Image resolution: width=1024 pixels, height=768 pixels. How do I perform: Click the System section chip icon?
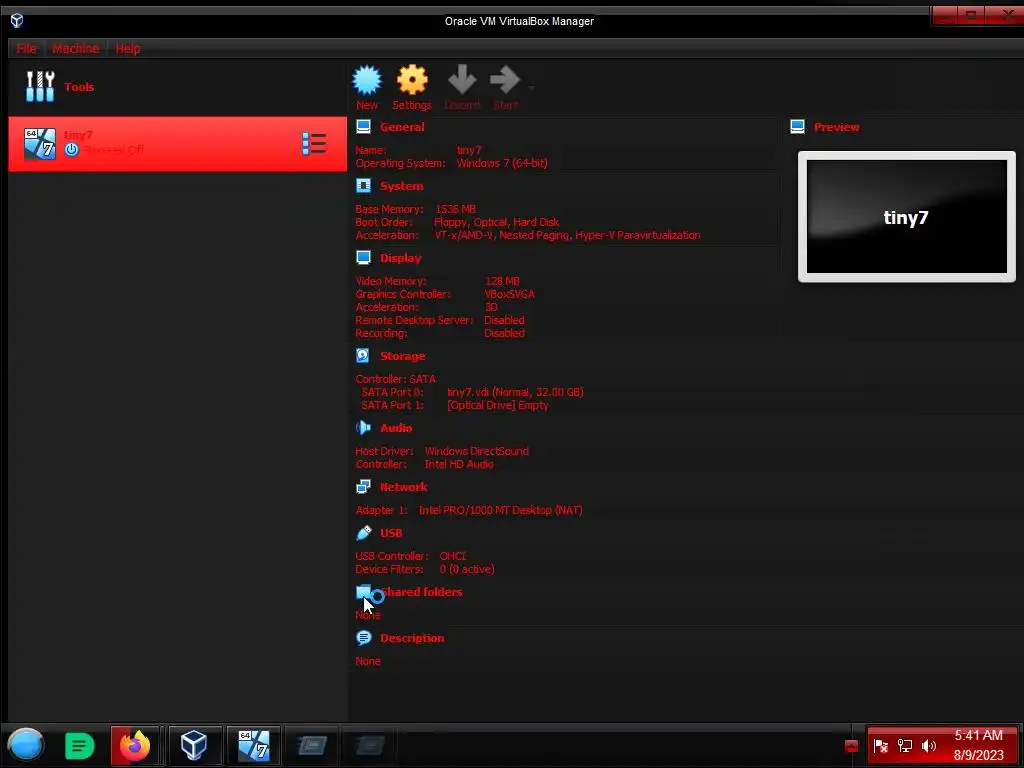[x=364, y=186]
